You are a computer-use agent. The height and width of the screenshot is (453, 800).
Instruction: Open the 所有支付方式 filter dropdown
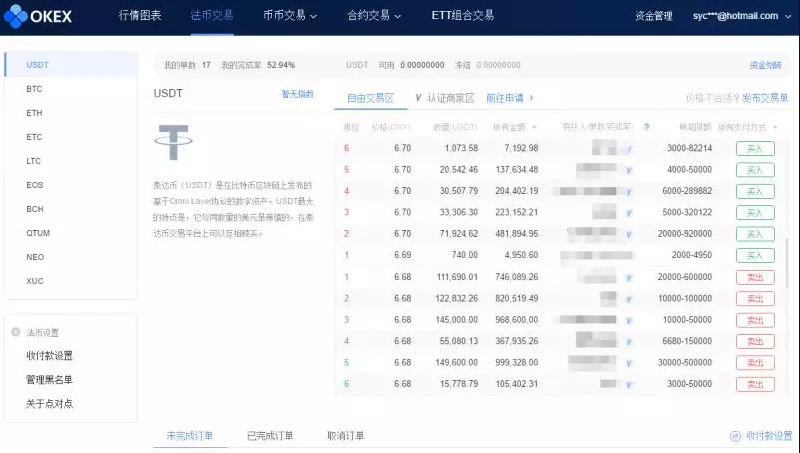pos(747,127)
